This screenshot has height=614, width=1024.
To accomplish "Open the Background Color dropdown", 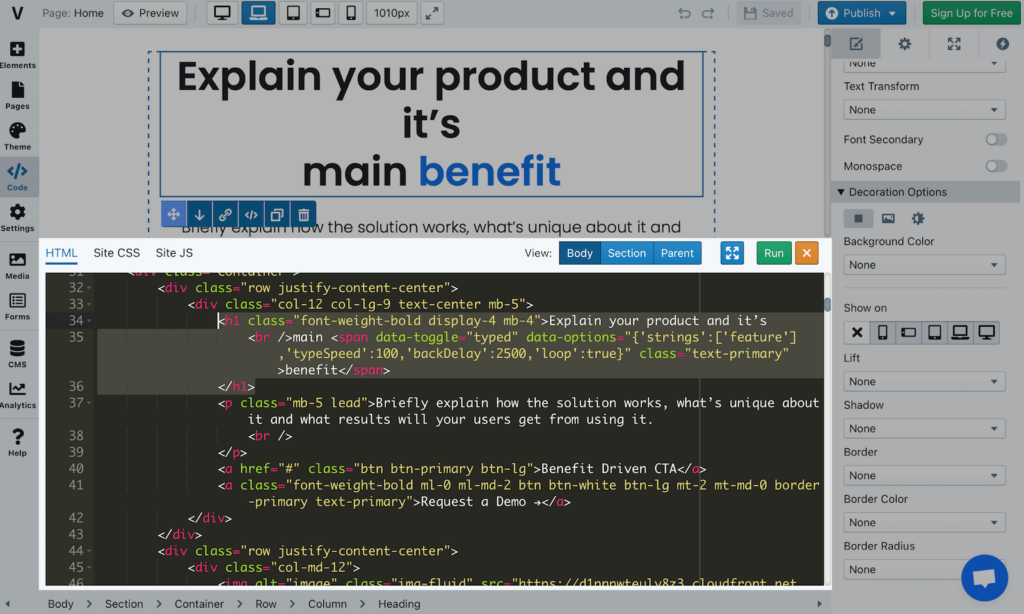I will pyautogui.click(x=924, y=265).
